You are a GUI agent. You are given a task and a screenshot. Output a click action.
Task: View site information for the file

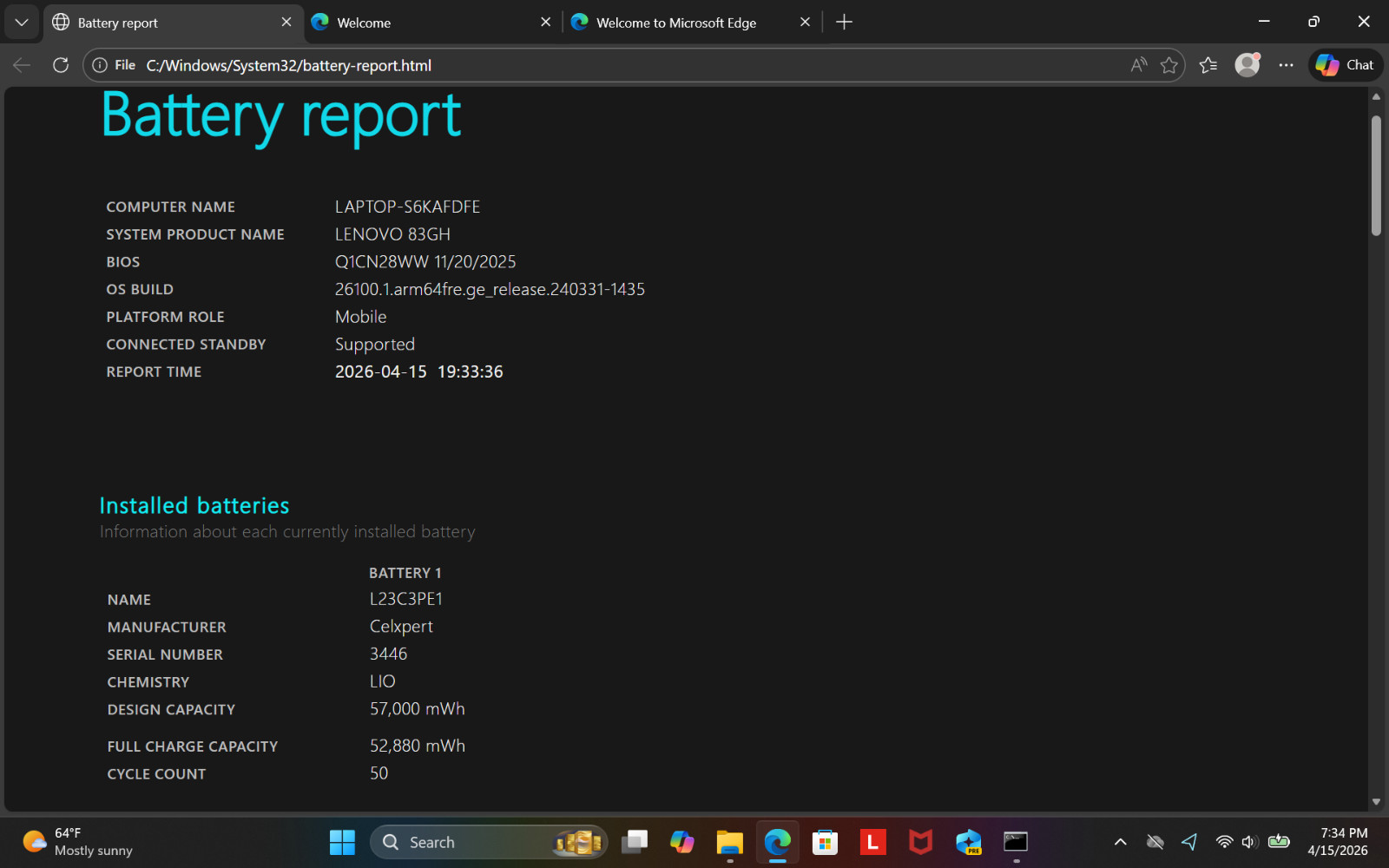point(114,65)
